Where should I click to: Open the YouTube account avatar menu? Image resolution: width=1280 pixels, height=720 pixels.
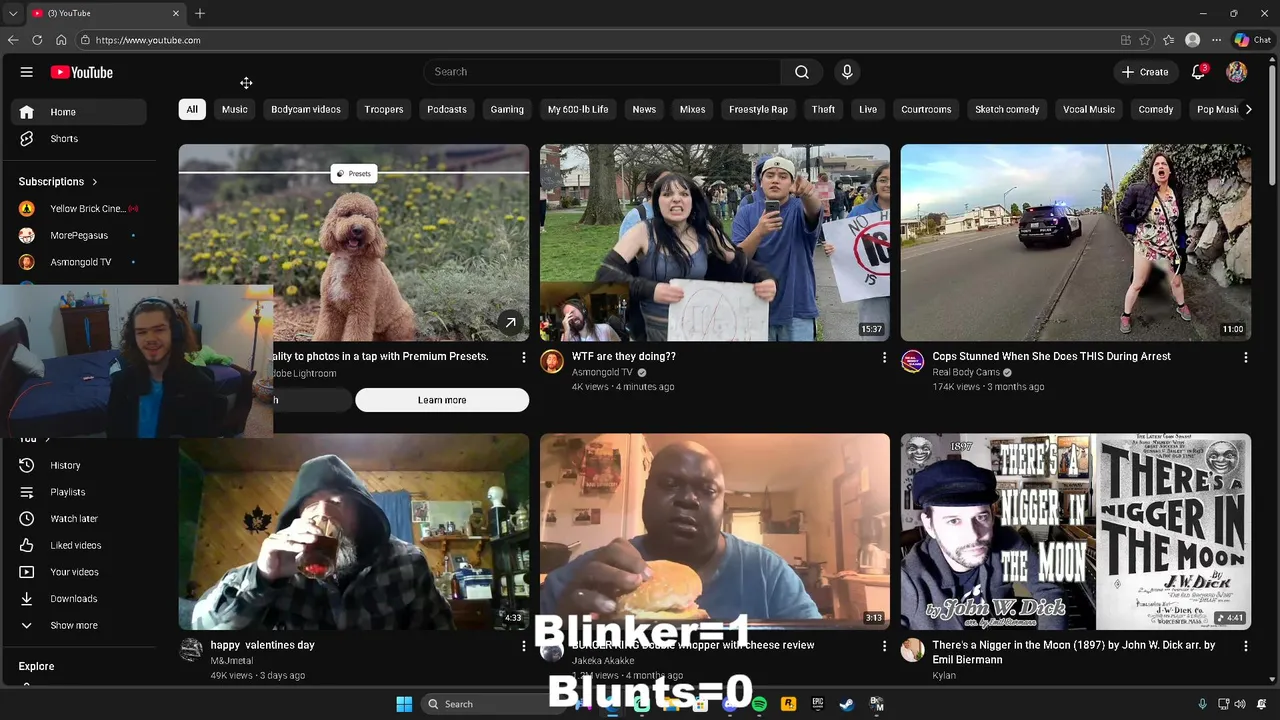[1237, 72]
